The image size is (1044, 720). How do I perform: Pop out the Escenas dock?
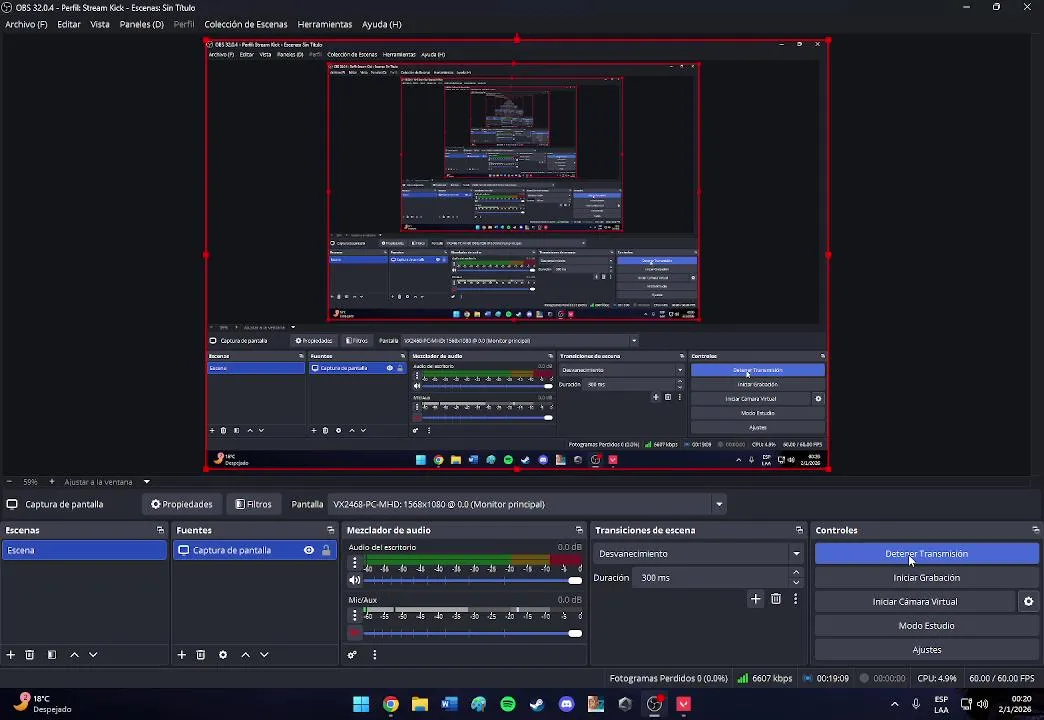click(x=160, y=530)
